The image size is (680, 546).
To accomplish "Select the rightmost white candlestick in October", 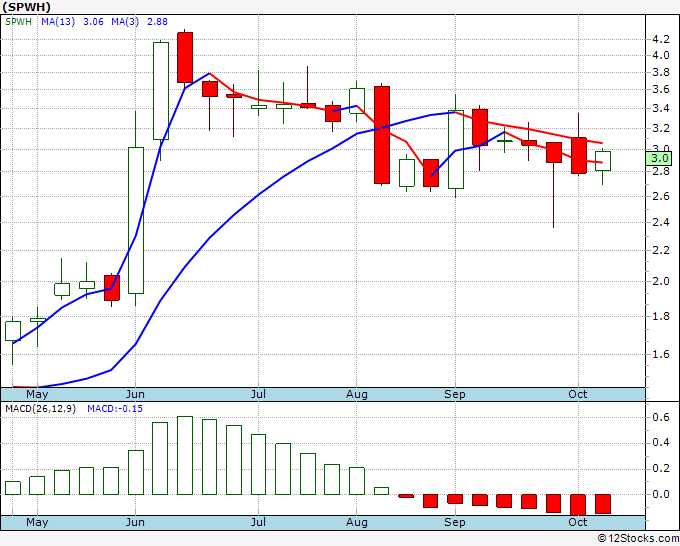I will coord(603,161).
